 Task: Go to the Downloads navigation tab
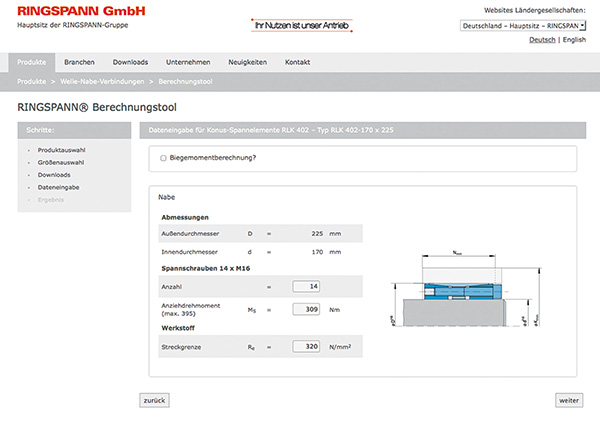pos(130,62)
